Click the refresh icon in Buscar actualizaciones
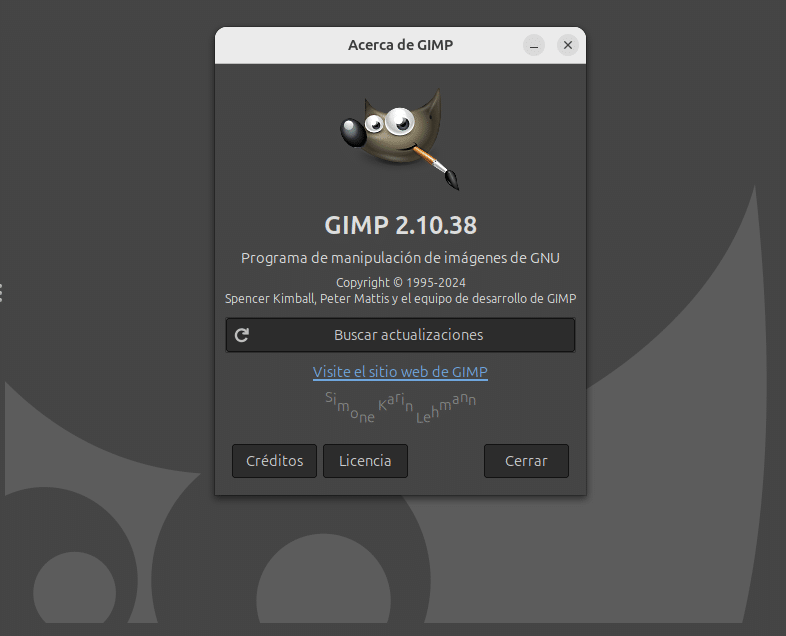The width and height of the screenshot is (786, 636). coord(242,335)
